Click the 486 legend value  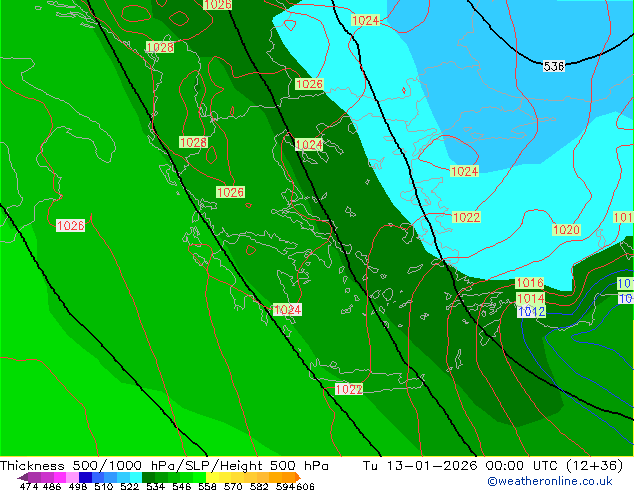click(52, 486)
